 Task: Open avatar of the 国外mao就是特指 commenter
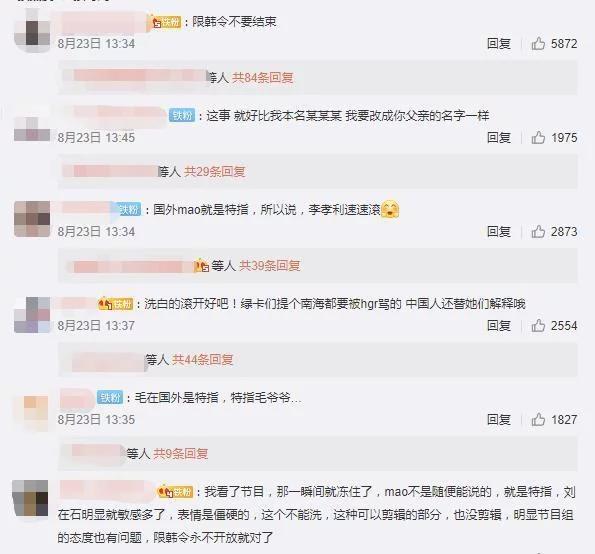tap(32, 219)
